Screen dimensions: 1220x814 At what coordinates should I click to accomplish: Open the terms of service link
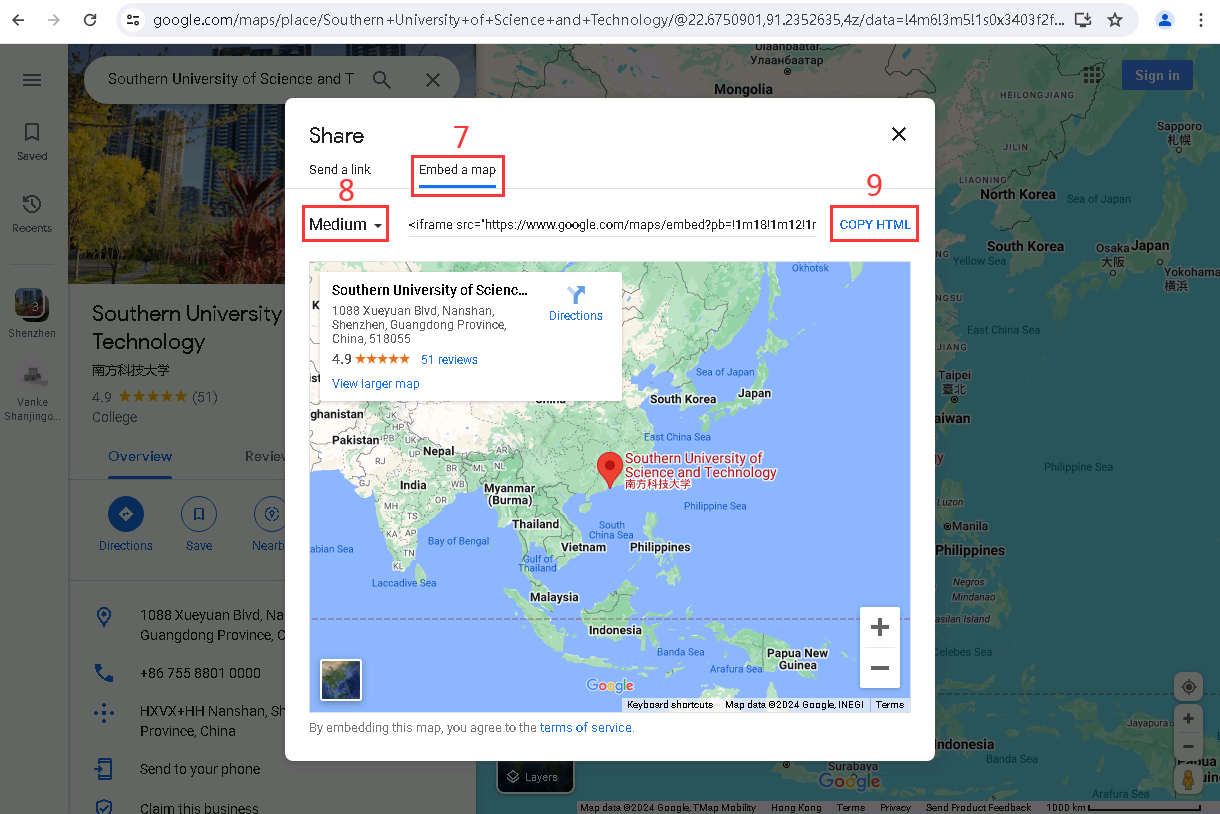click(x=586, y=728)
